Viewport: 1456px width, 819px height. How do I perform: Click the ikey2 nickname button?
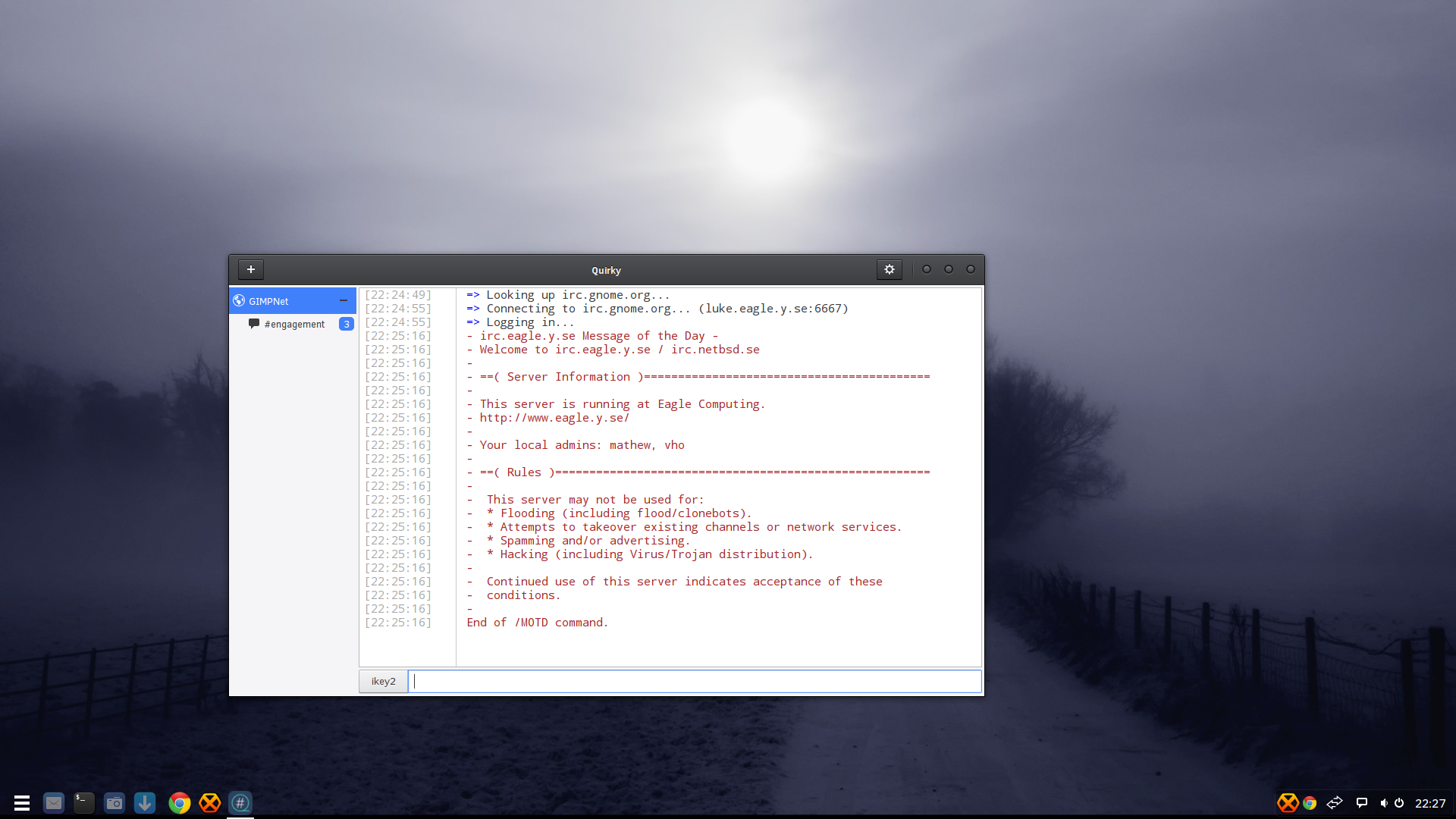click(383, 681)
